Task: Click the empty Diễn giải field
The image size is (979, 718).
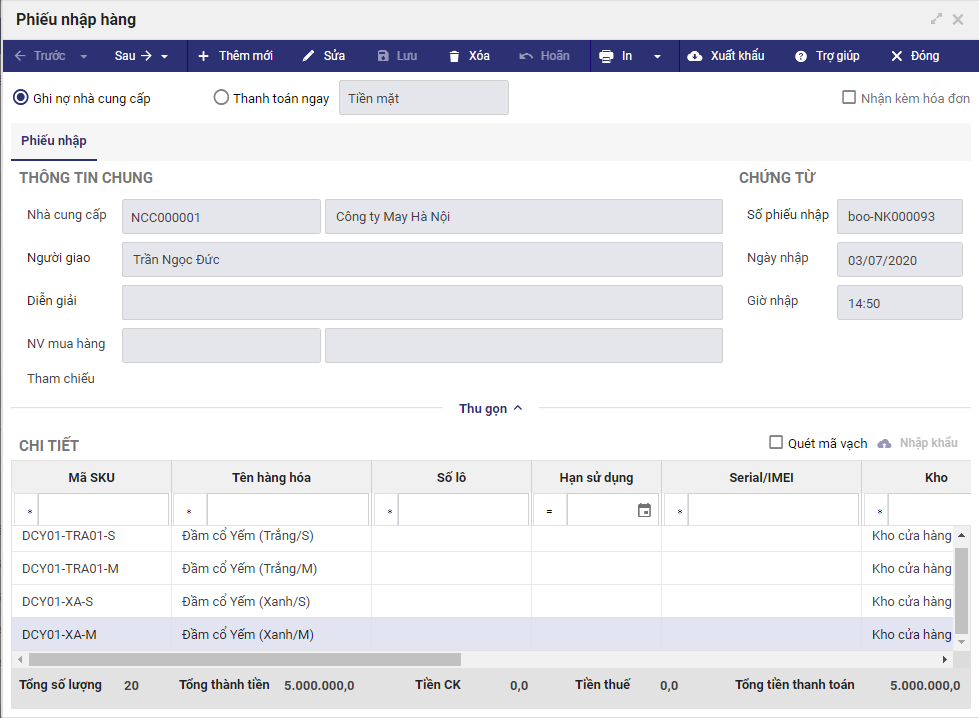Action: tap(422, 303)
